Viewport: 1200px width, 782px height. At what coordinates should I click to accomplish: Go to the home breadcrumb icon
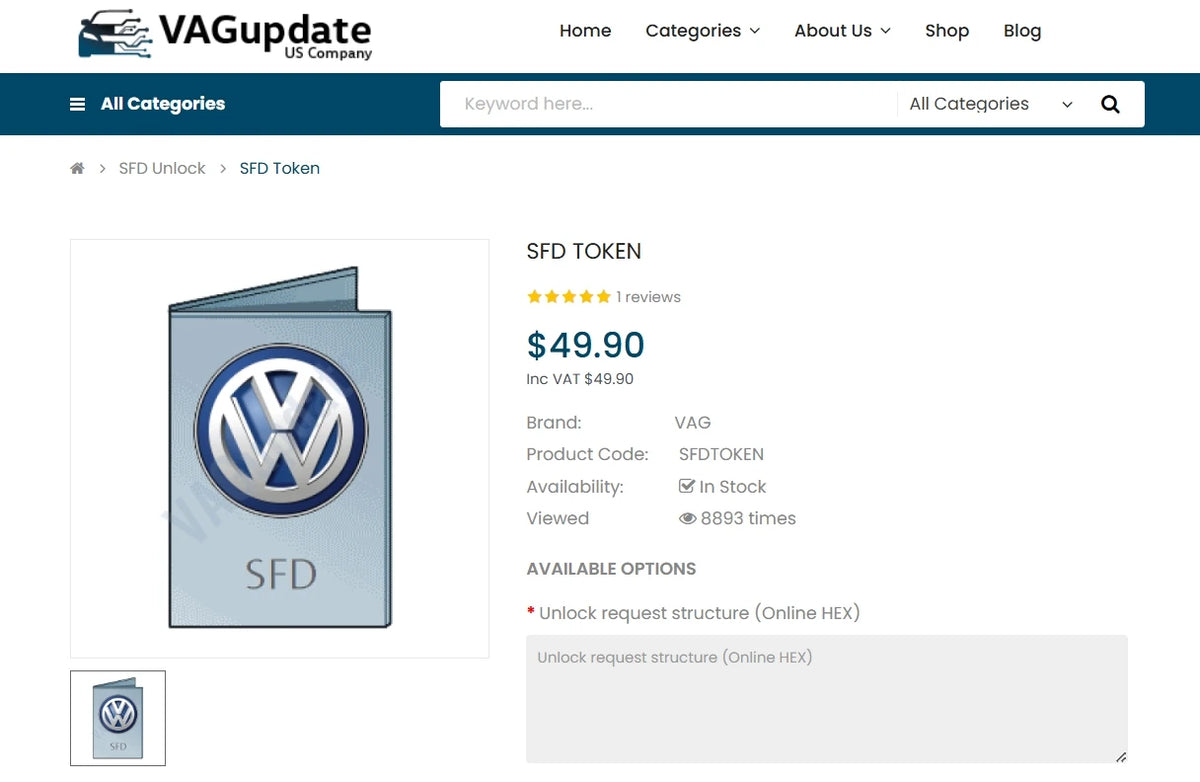pyautogui.click(x=77, y=168)
